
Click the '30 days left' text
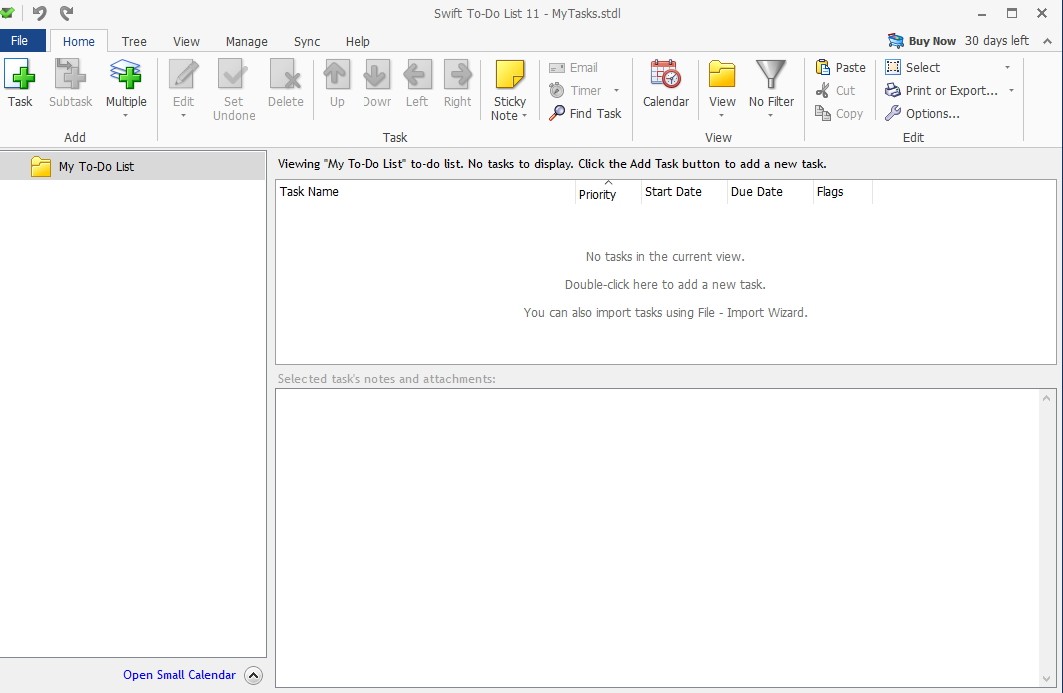[x=997, y=41]
